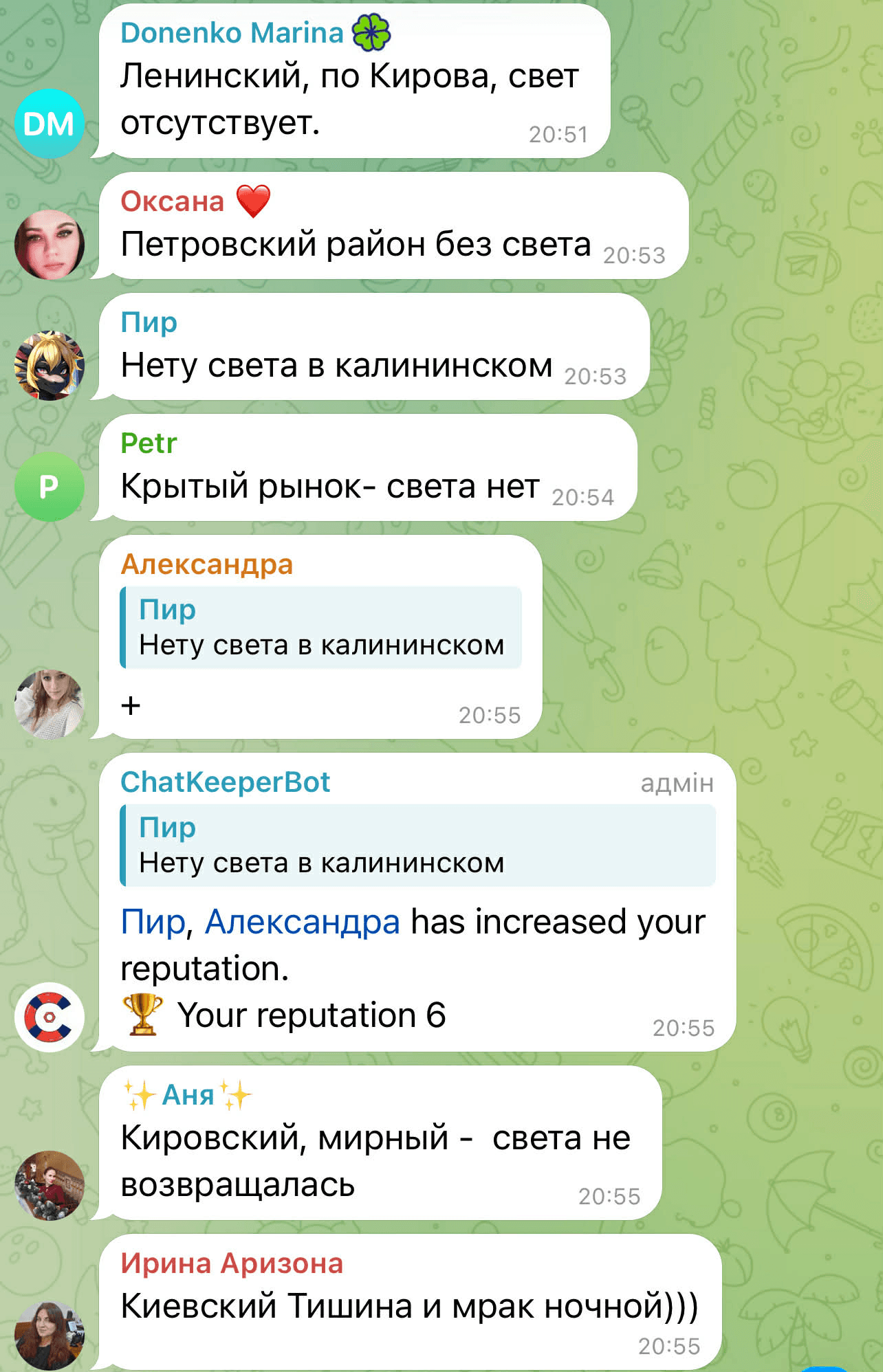Viewport: 883px width, 1372px height.
Task: Jump to quoted message in ChatKeeperBot's reply
Action: (x=417, y=845)
